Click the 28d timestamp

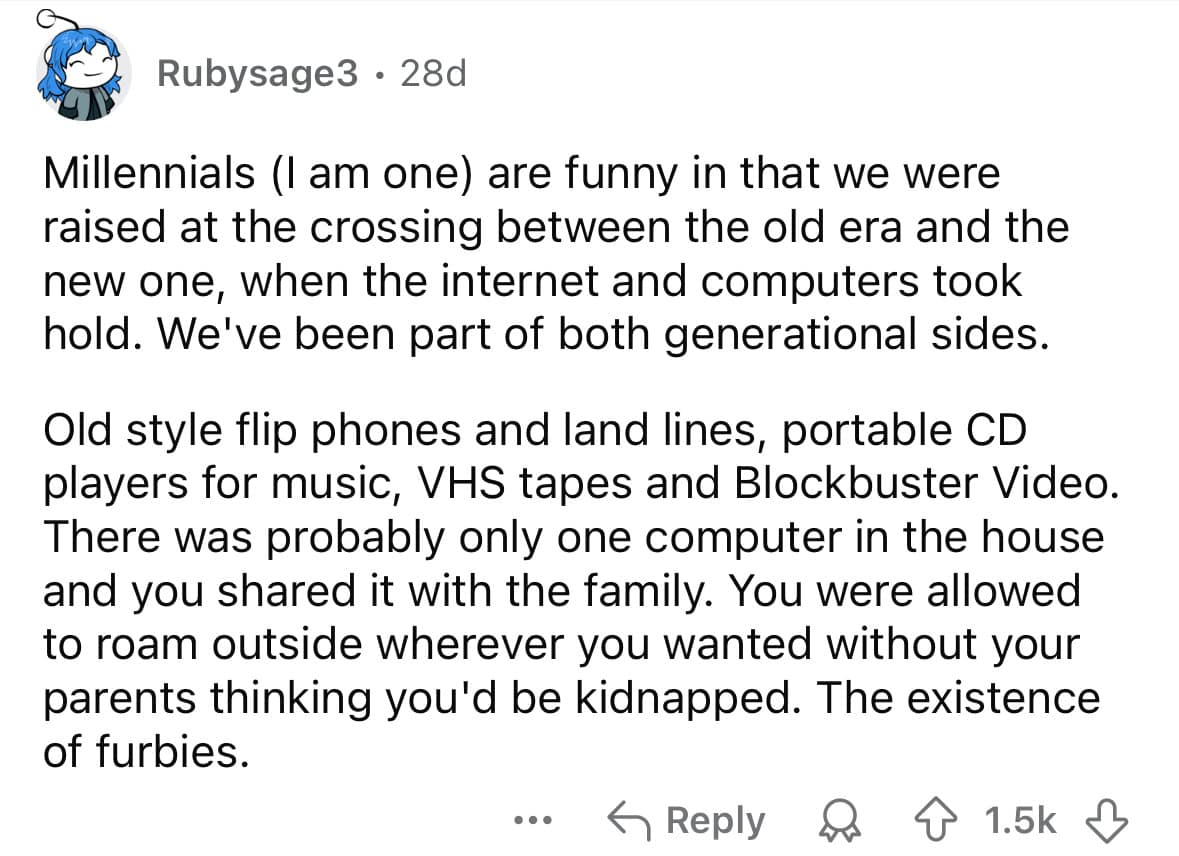(x=434, y=74)
